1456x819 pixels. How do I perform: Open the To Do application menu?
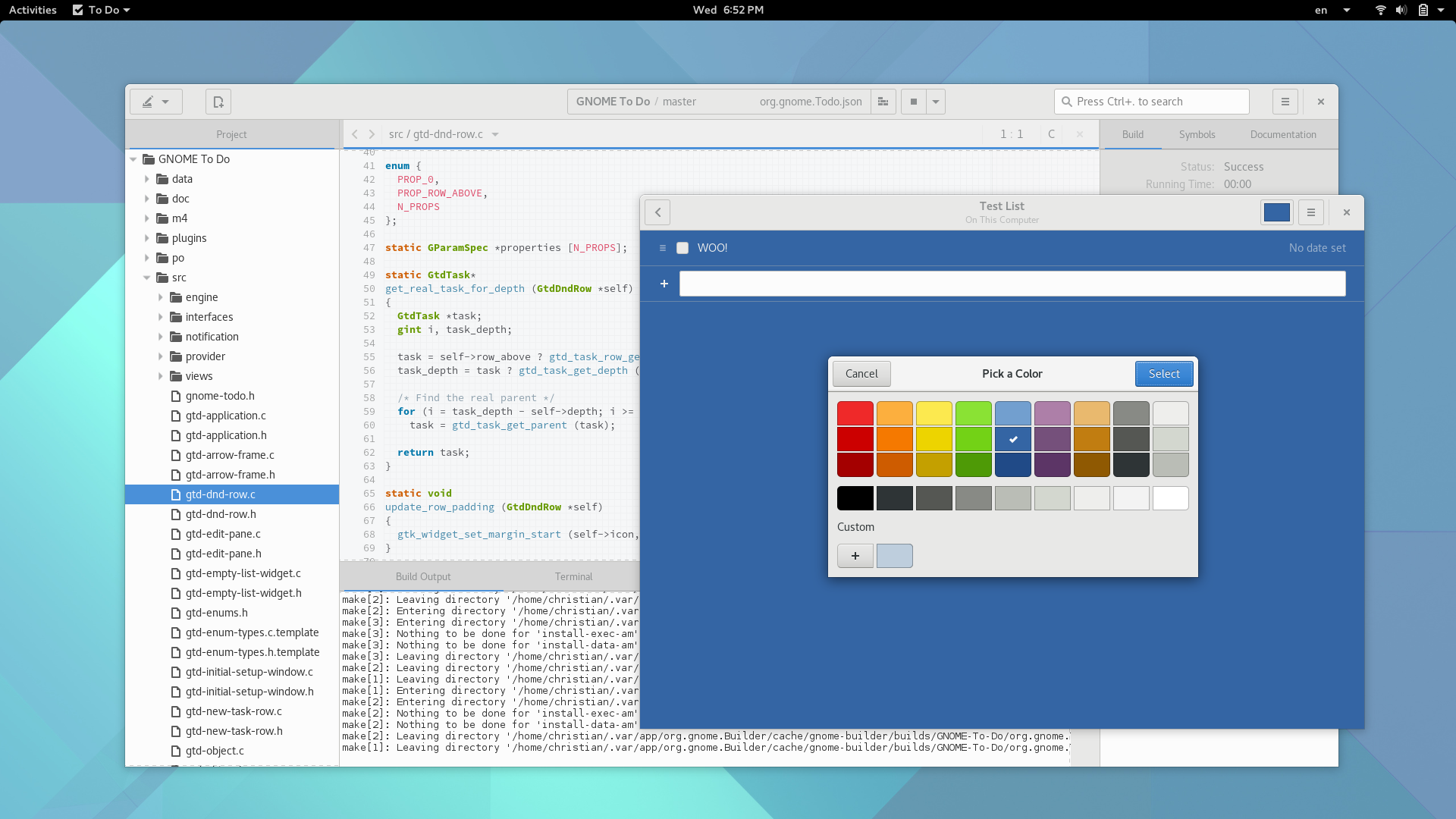[102, 10]
